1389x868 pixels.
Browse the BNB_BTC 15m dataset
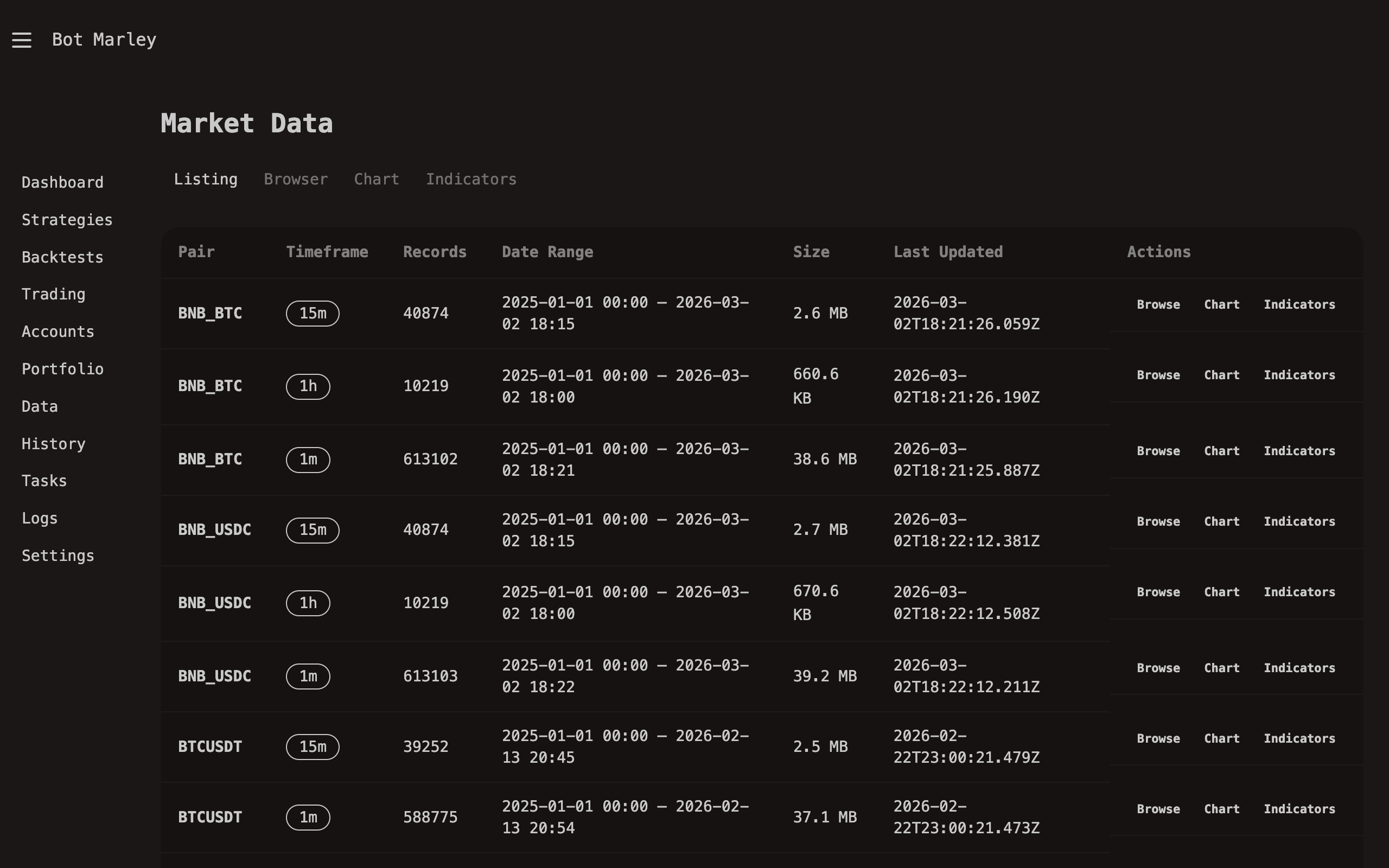click(1158, 304)
